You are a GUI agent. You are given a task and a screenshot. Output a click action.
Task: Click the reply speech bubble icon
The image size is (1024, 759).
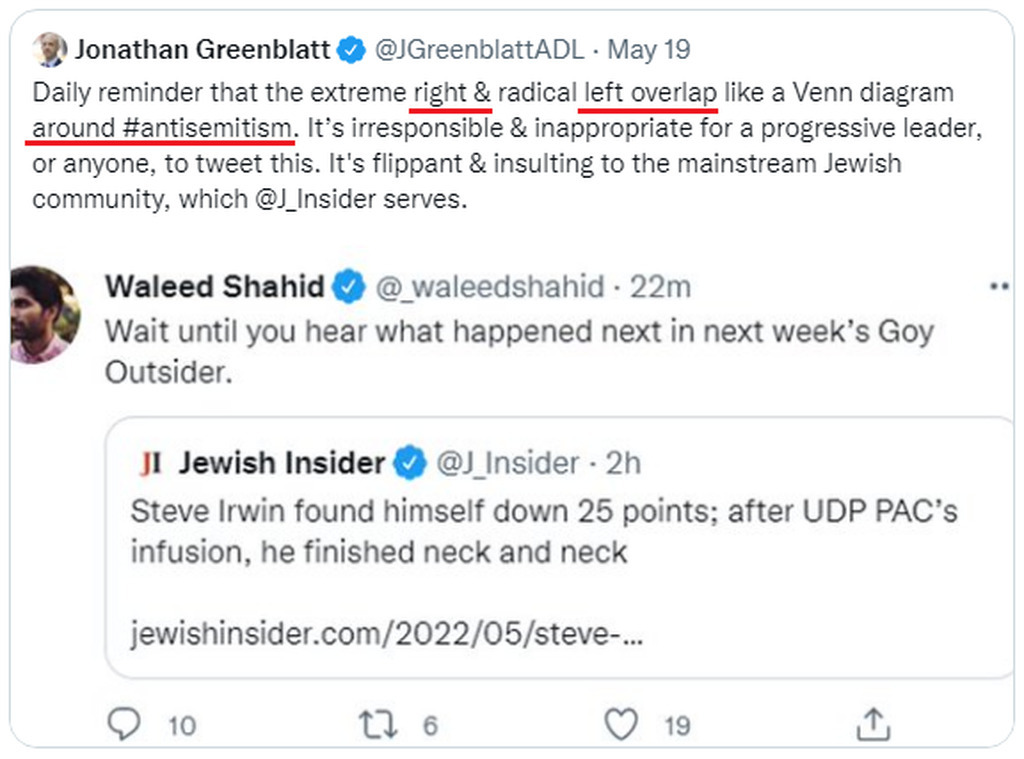tap(123, 724)
